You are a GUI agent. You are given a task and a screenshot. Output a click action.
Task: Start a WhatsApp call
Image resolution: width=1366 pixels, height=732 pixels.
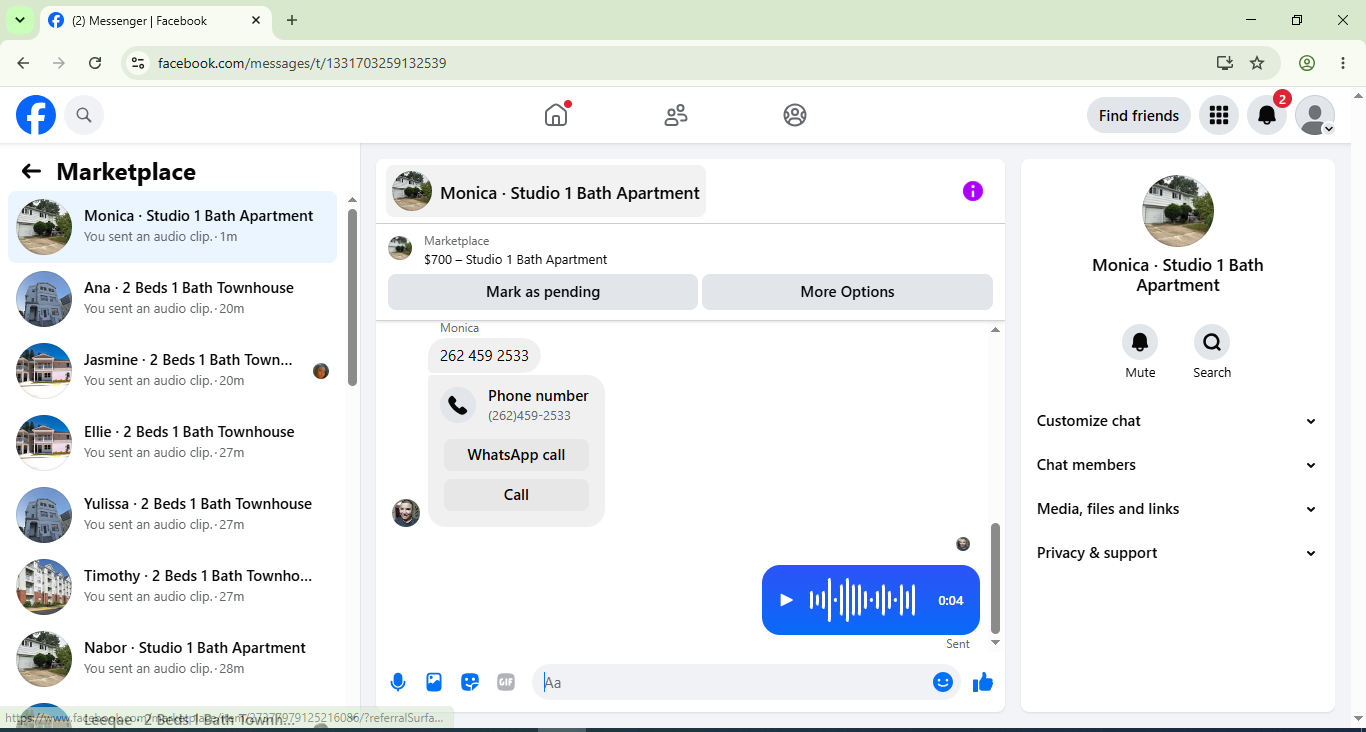pyautogui.click(x=516, y=455)
